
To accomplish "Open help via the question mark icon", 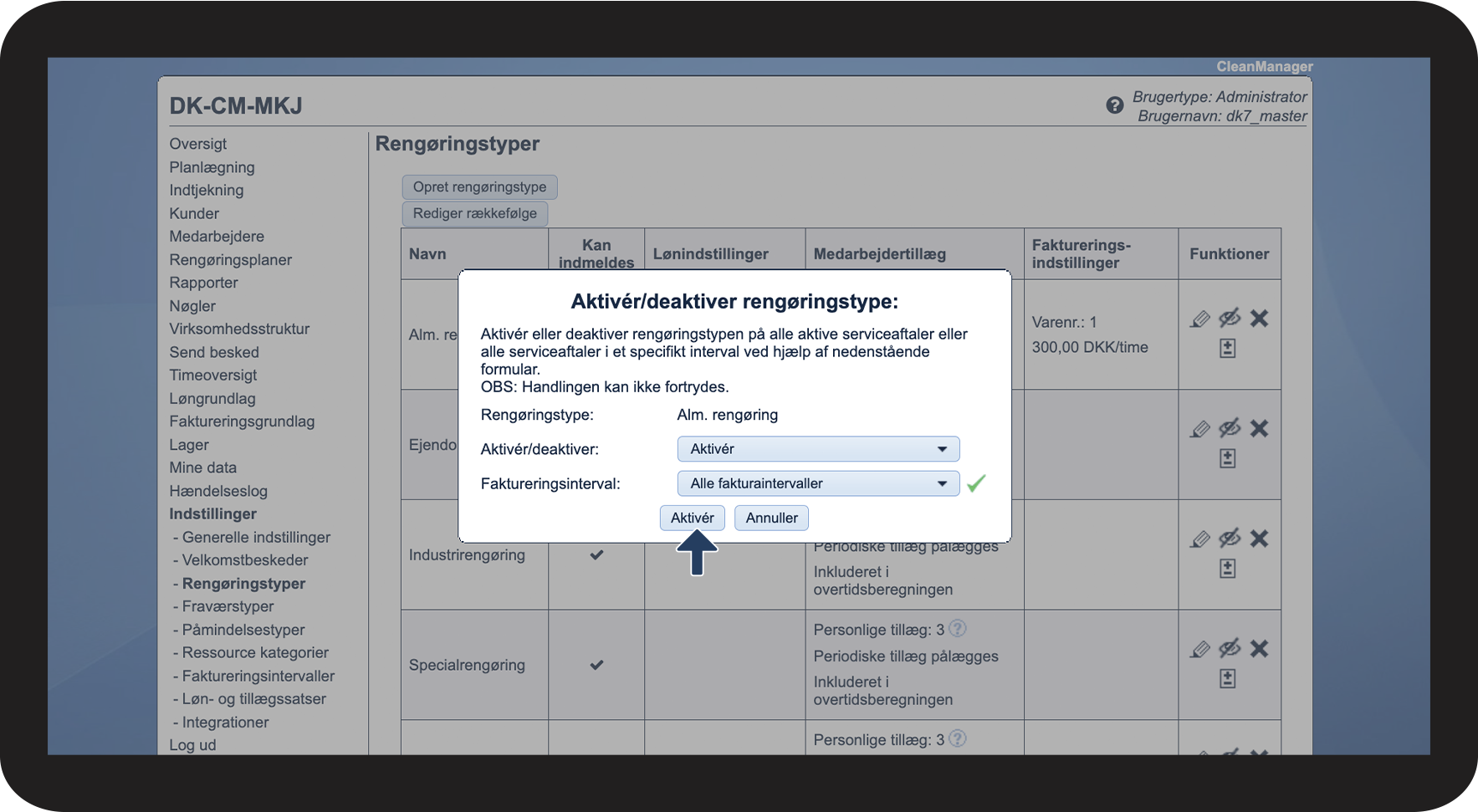I will click(x=1114, y=105).
